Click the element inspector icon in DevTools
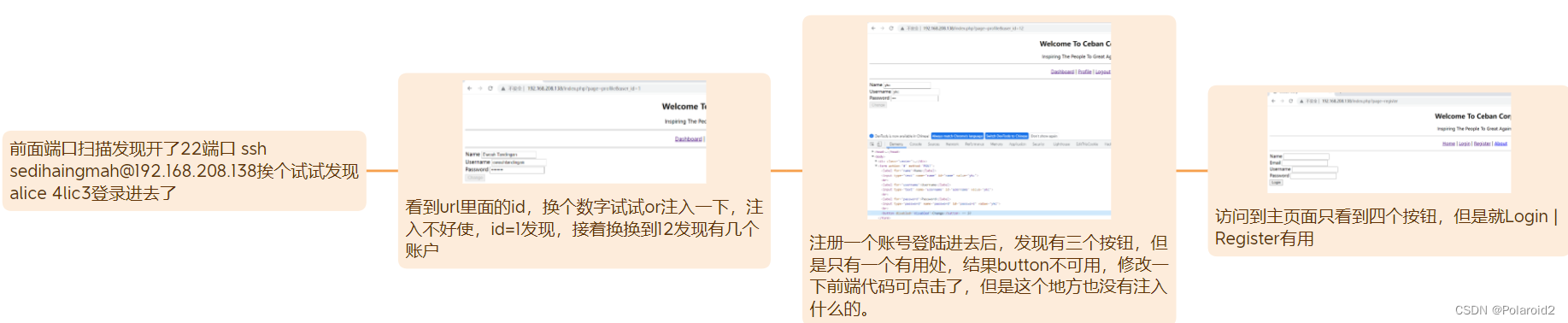Screen dimensions: 1568x323 pos(872,144)
